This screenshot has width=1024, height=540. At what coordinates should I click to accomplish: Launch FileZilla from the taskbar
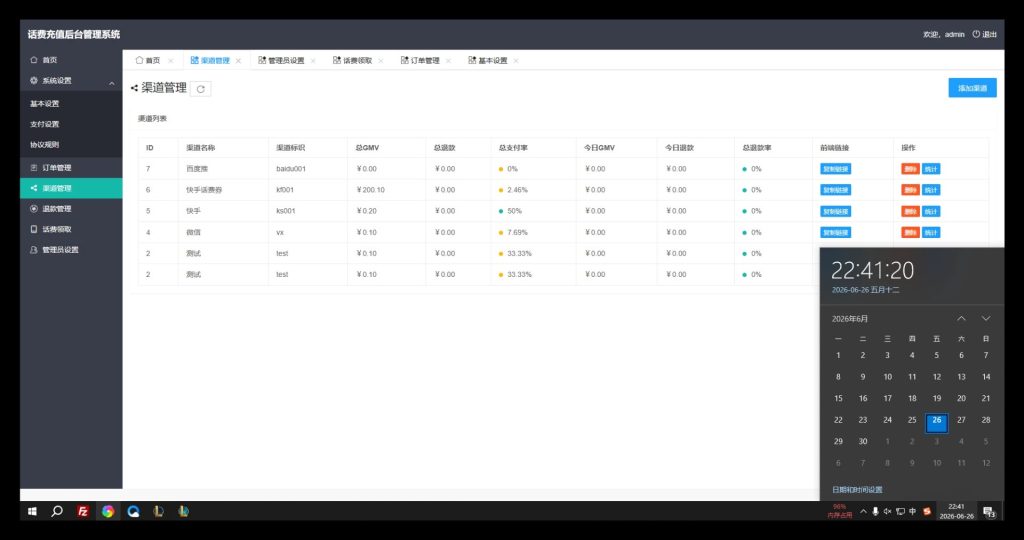82,511
